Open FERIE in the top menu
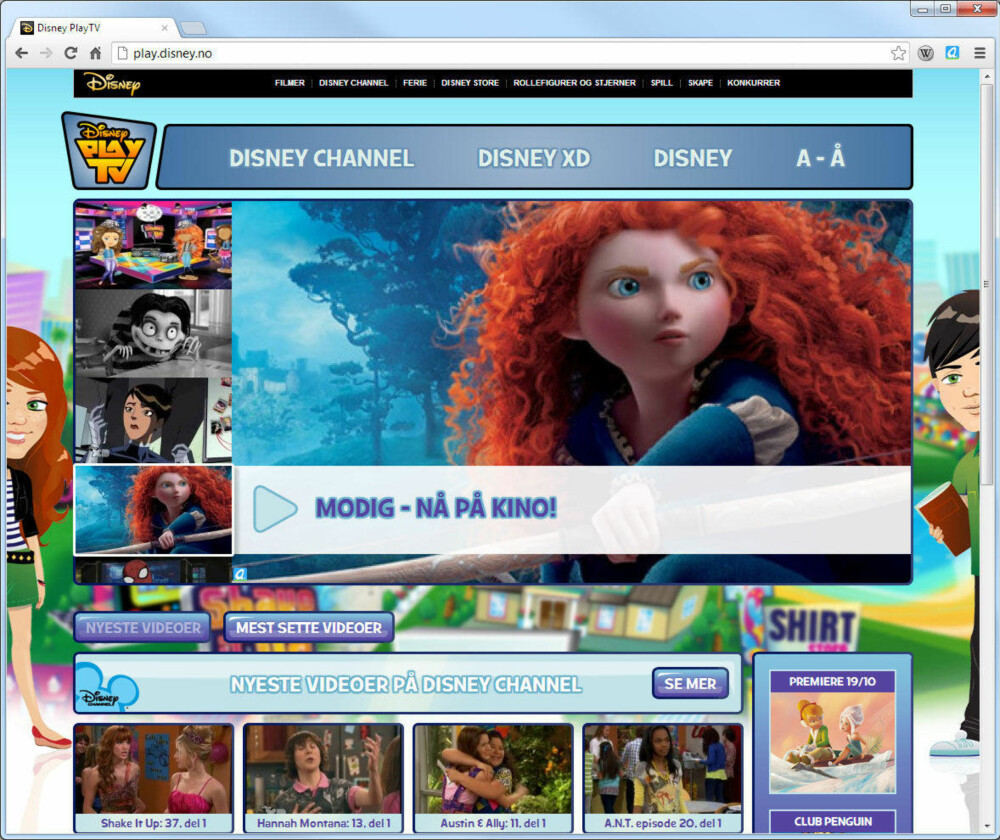 pos(415,83)
